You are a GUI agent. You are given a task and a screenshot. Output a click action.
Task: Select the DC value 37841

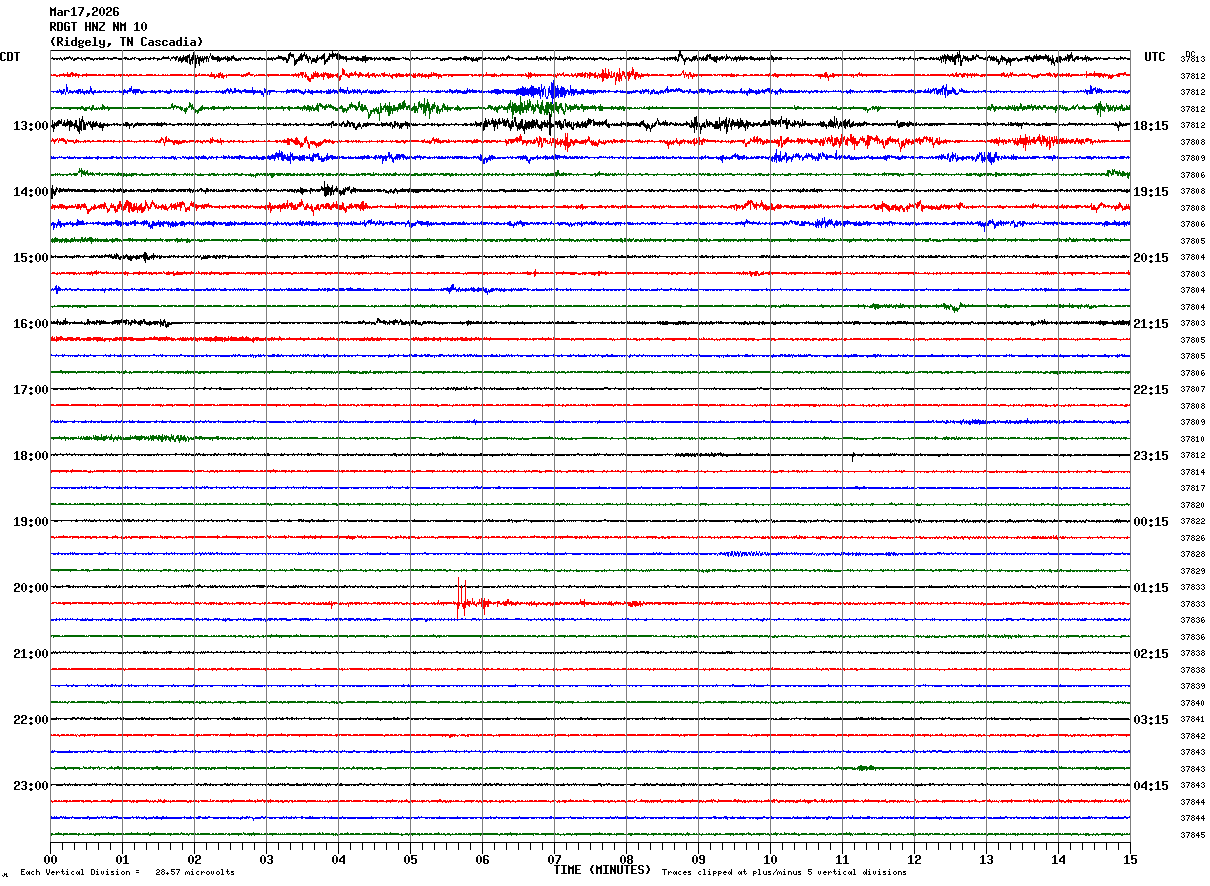1193,720
